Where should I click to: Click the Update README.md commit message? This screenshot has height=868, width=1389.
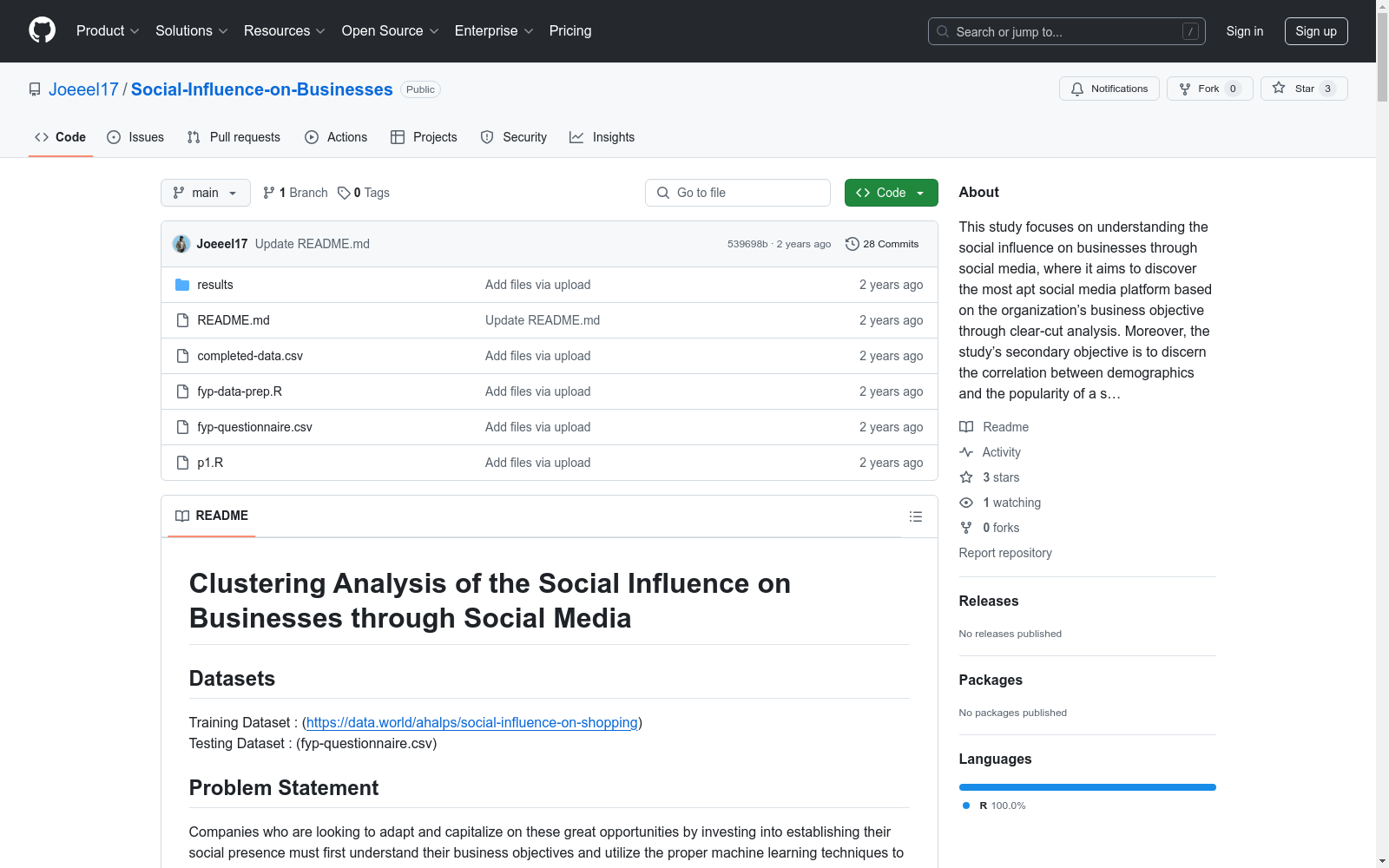[x=313, y=244]
